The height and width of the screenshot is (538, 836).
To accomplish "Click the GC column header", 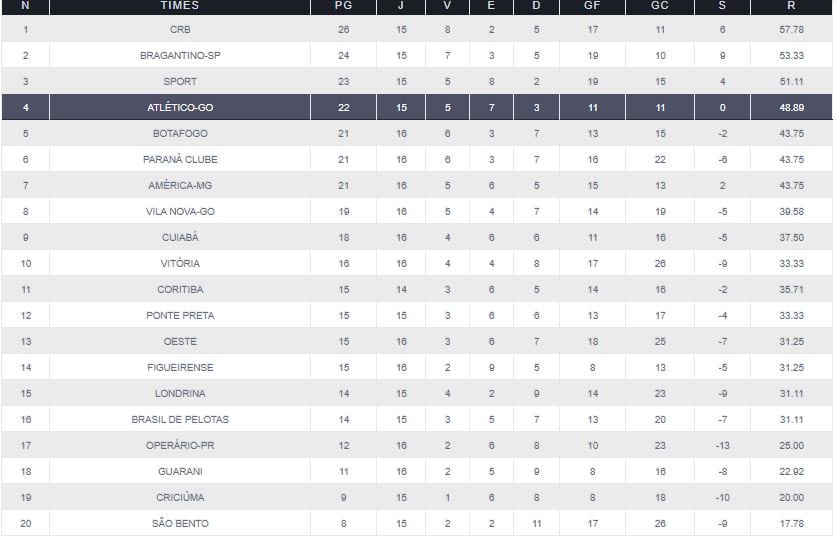I will (x=660, y=6).
